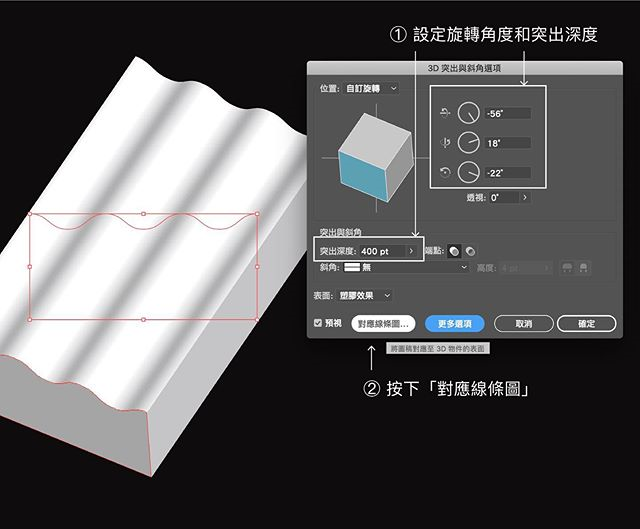The width and height of the screenshot is (640, 529).
Task: Click the 透視 perspective field showing 0°
Action: click(503, 198)
